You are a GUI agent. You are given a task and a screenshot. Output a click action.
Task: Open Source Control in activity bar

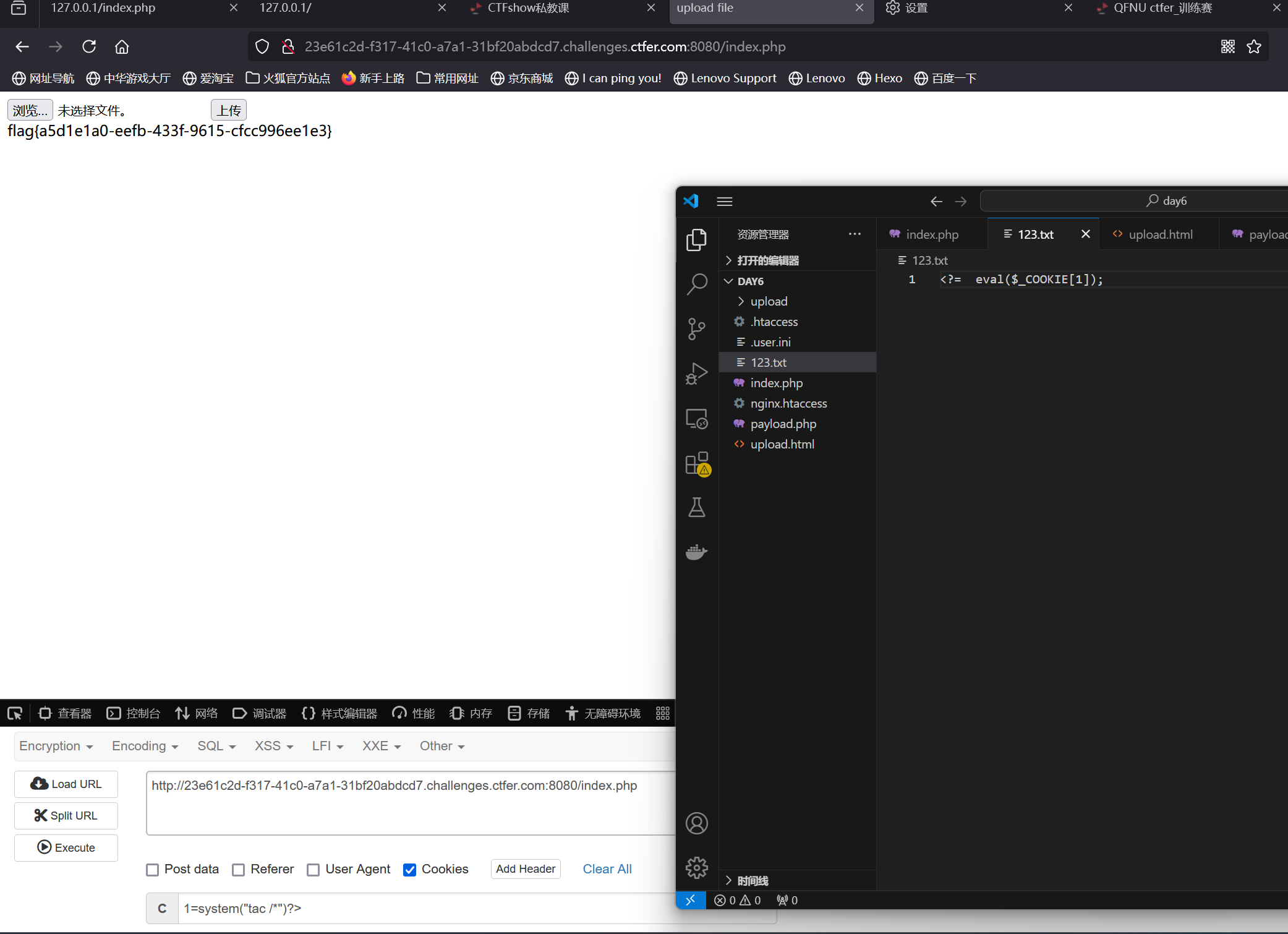pos(697,328)
